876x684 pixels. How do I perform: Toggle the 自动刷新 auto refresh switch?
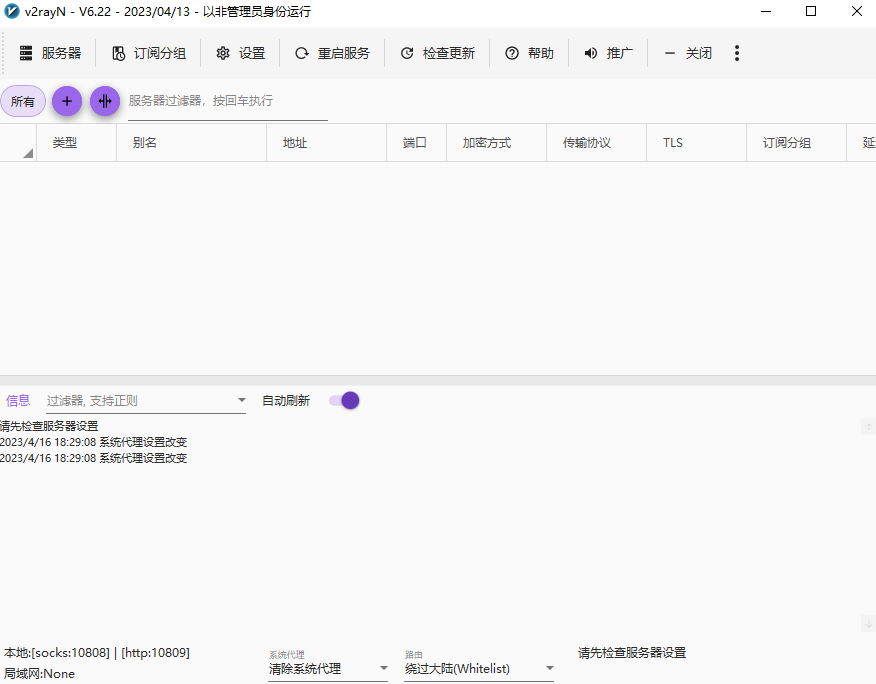pos(343,399)
